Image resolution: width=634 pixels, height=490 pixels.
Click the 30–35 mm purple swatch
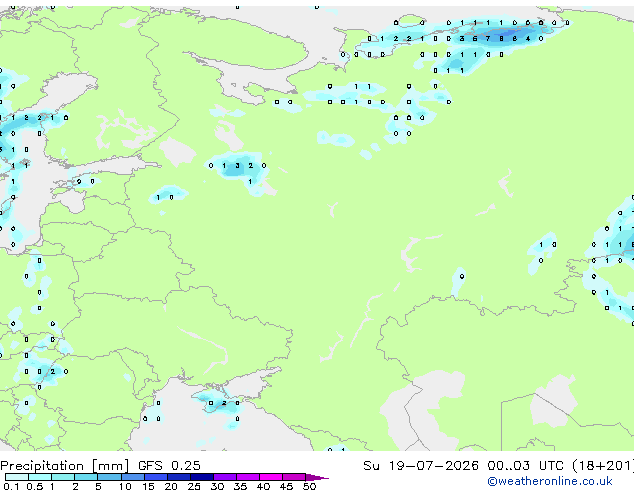(224, 477)
